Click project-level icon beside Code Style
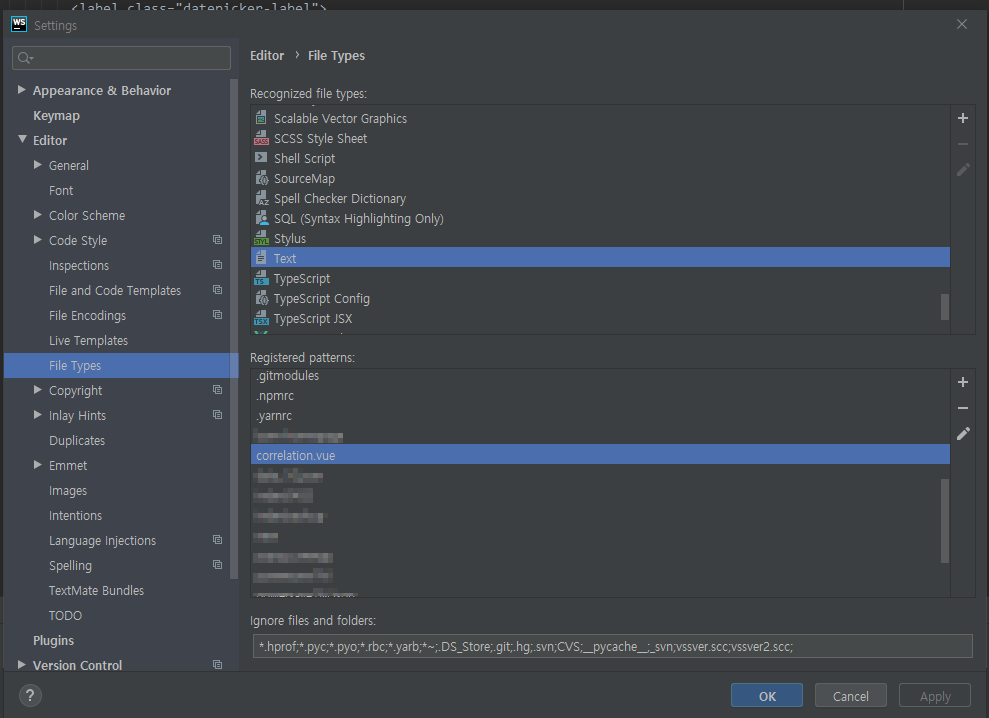The height and width of the screenshot is (718, 989). click(x=218, y=240)
